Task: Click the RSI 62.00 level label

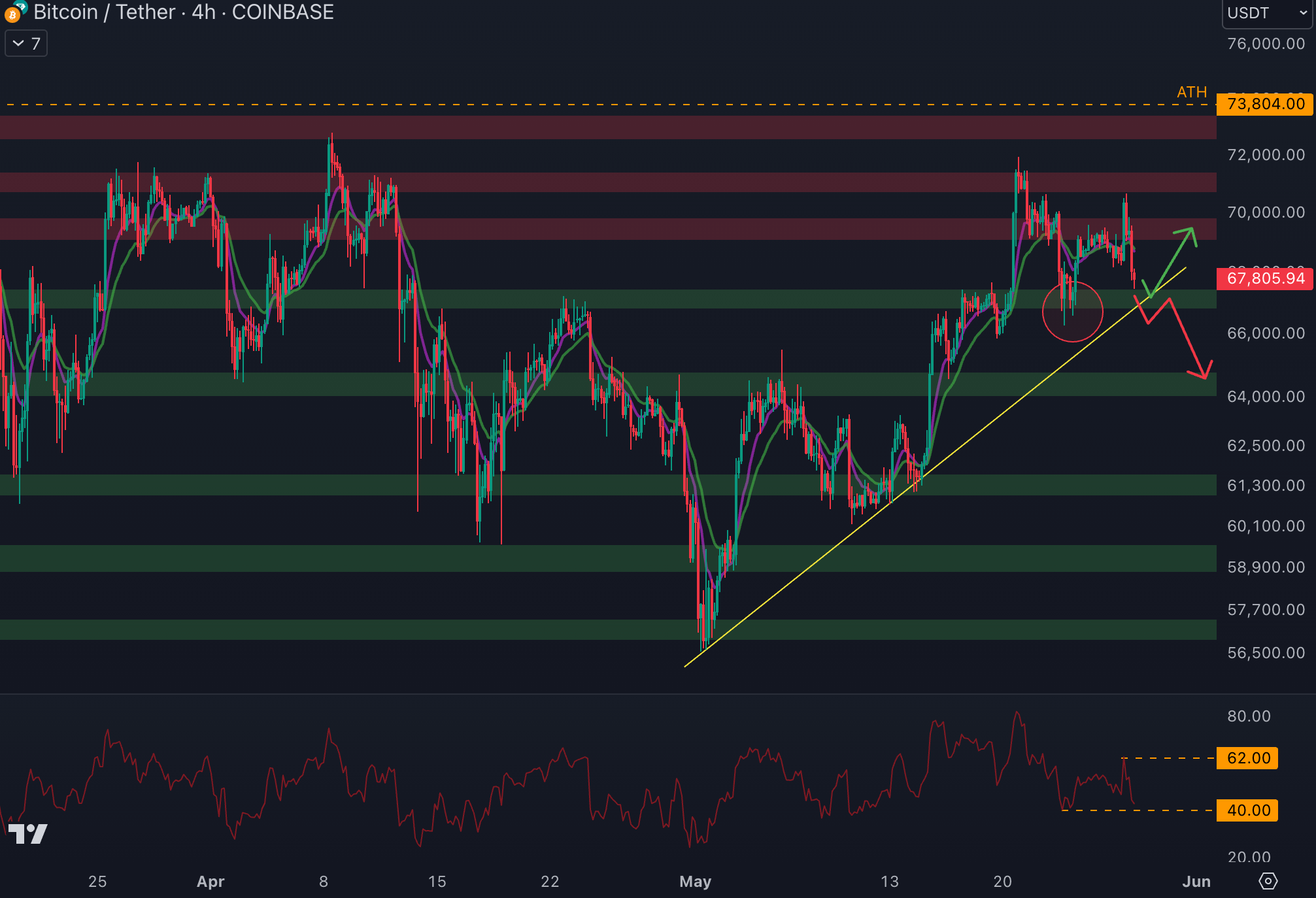Action: click(1248, 758)
